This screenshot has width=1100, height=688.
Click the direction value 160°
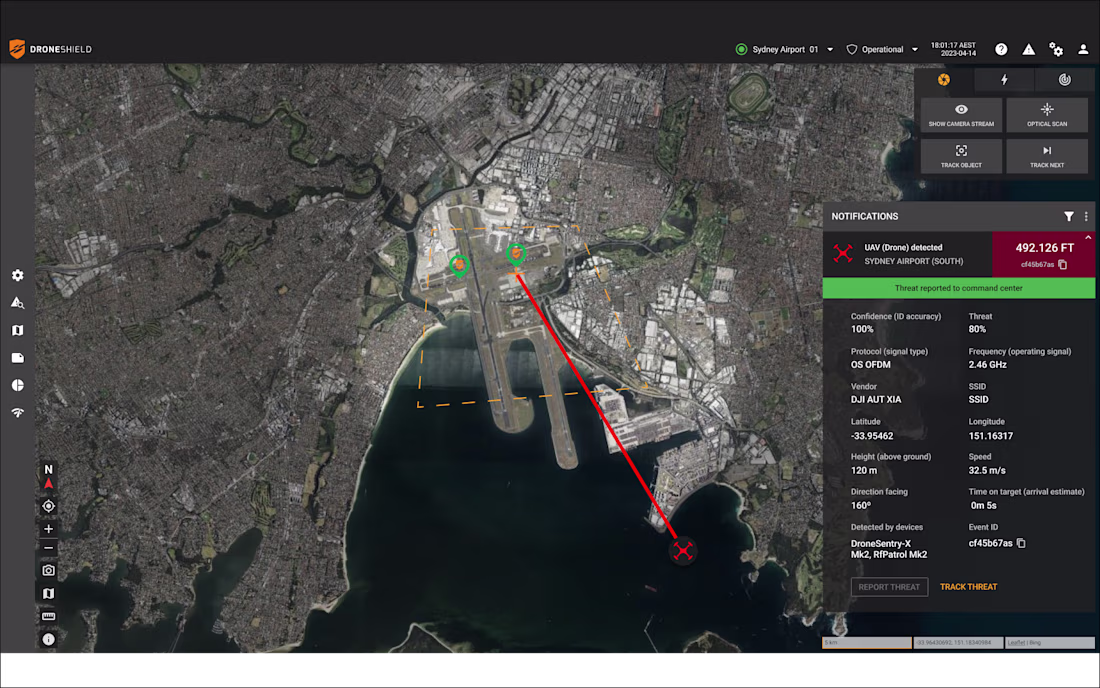pos(861,506)
